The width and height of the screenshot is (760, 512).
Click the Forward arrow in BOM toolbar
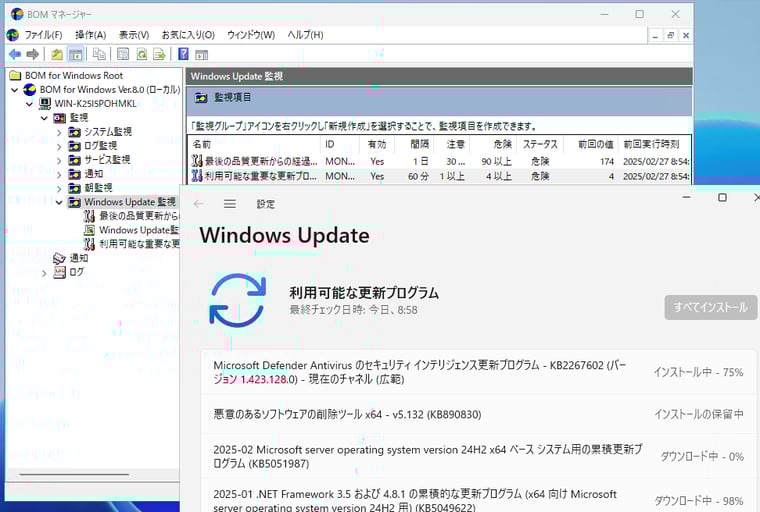click(32, 54)
